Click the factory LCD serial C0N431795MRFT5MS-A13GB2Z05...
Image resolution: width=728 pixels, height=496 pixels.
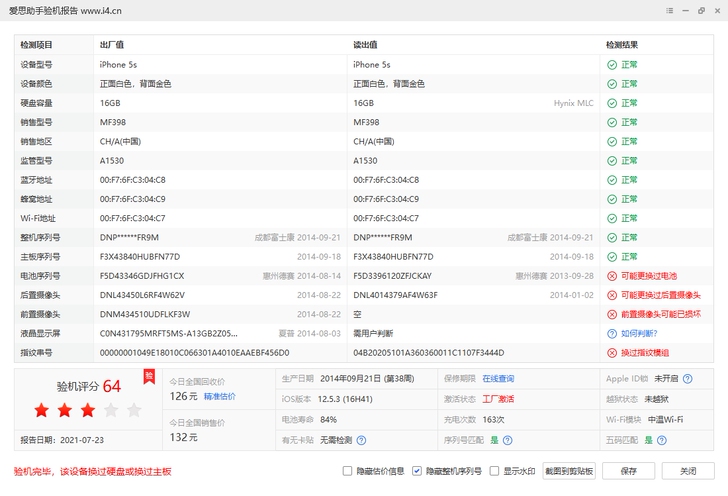pos(169,333)
